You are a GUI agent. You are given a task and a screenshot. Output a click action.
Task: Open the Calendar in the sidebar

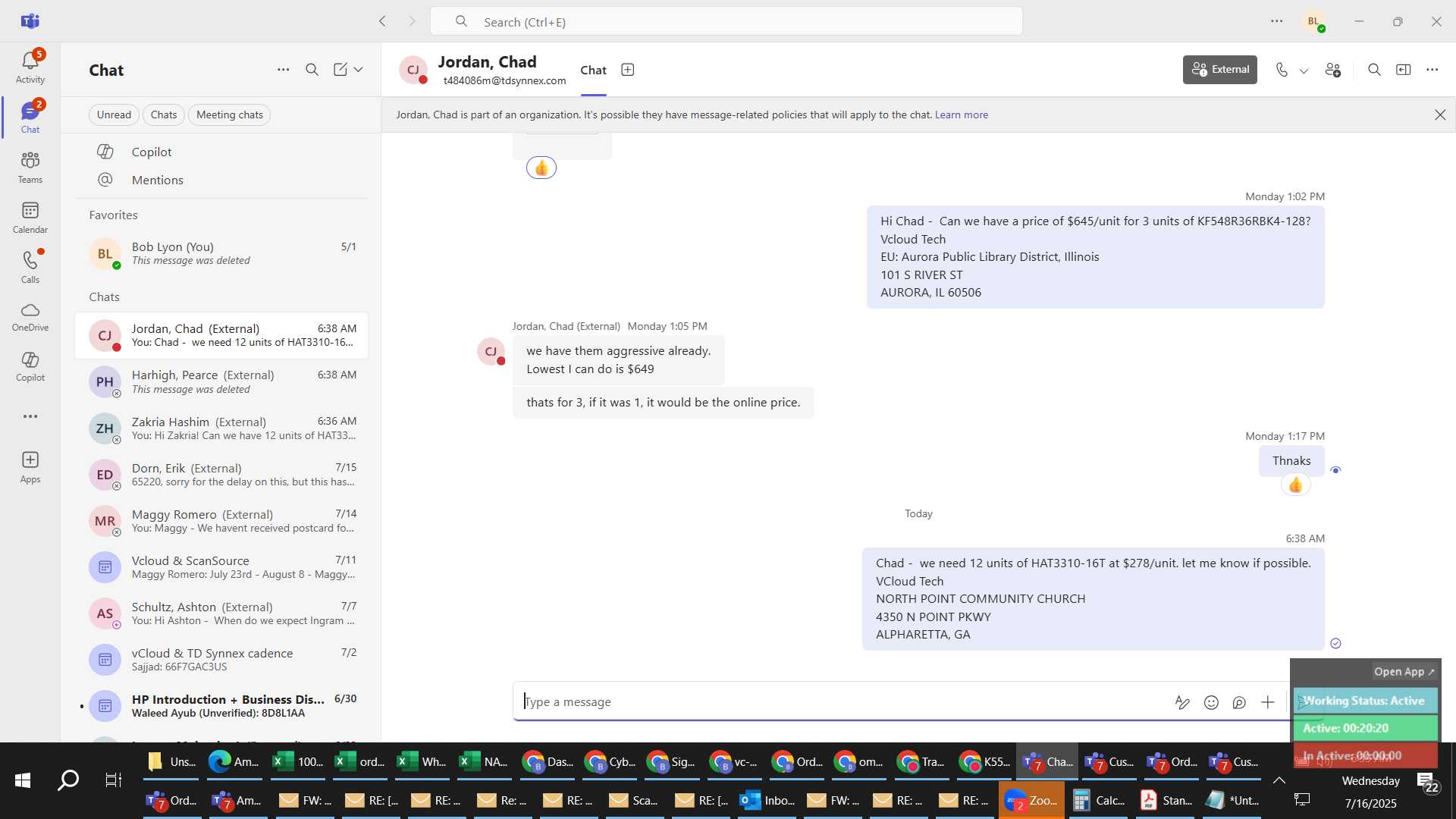30,217
